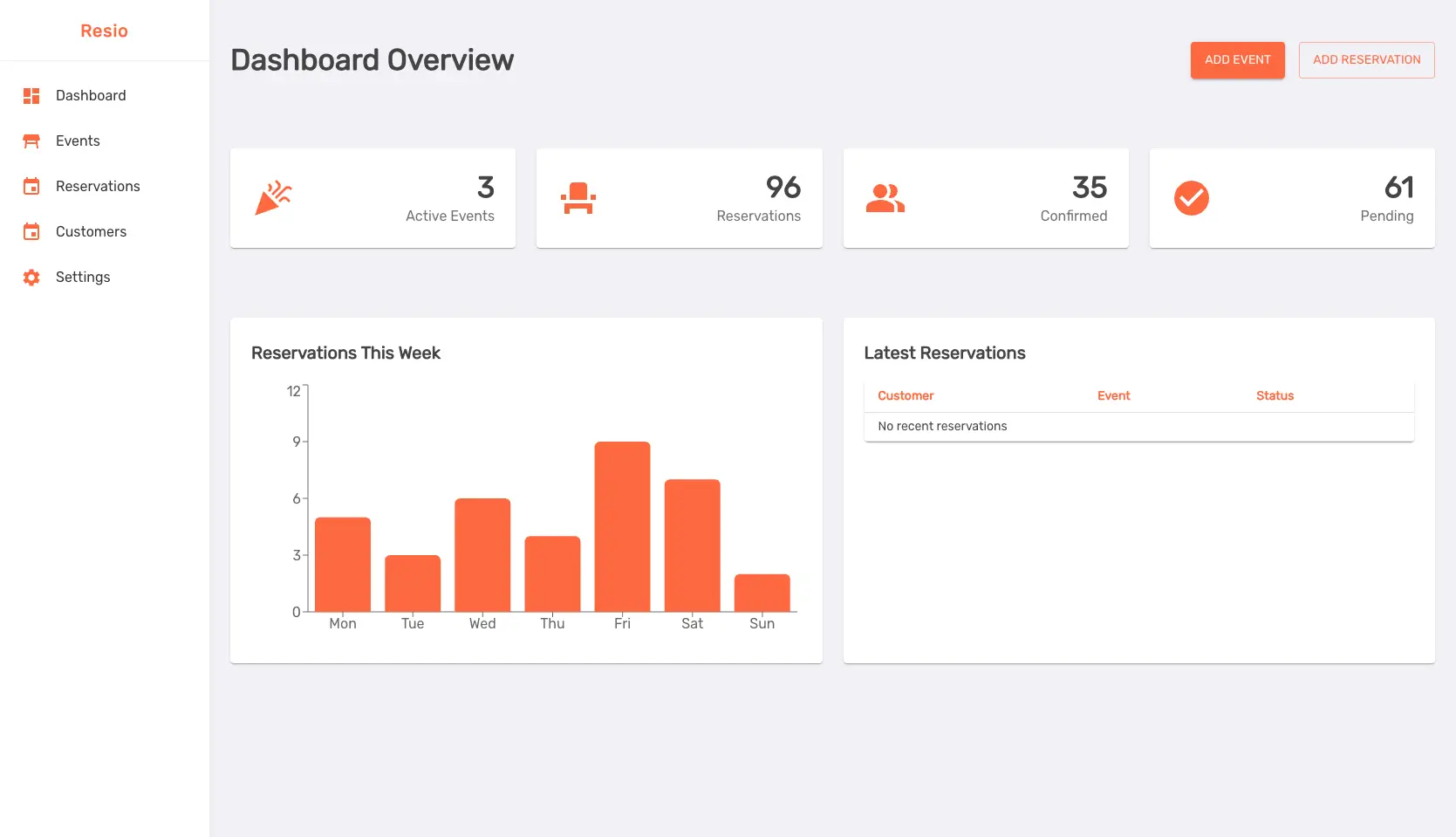Screen dimensions: 1456x837
Task: Click the Status column header
Action: click(x=1275, y=396)
